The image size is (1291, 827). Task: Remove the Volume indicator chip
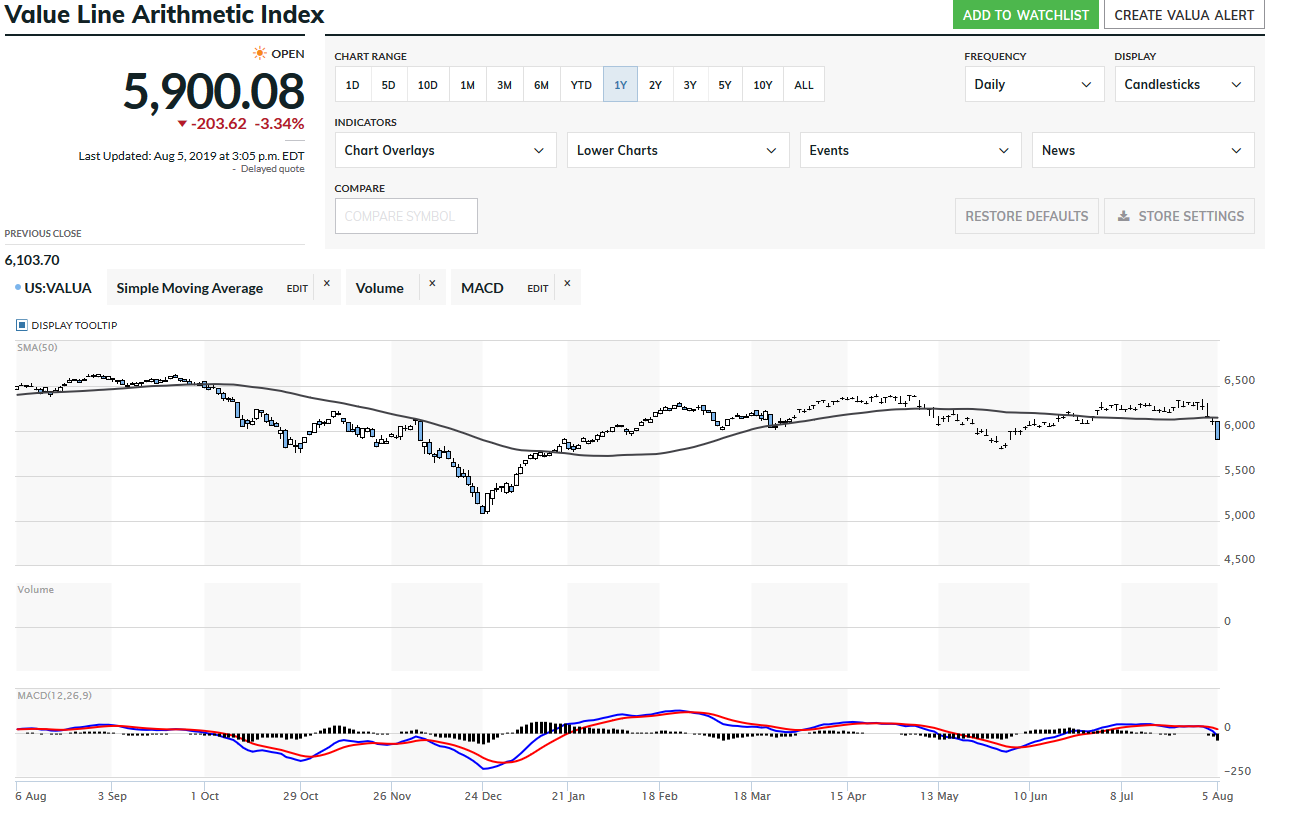coord(432,284)
